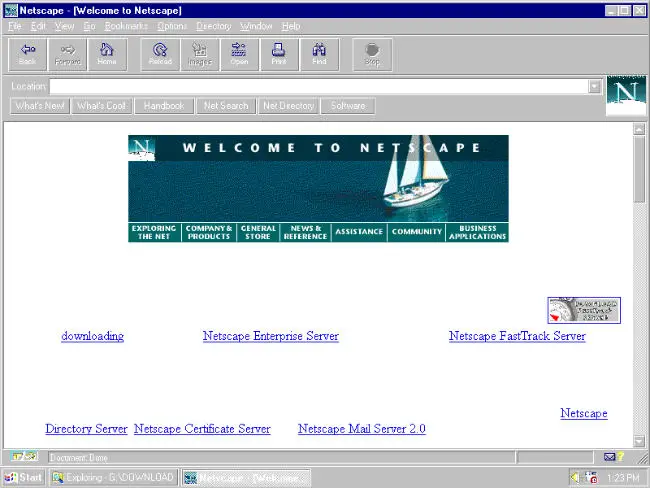Go to the Home page icon
This screenshot has height=488, width=650.
[x=107, y=55]
